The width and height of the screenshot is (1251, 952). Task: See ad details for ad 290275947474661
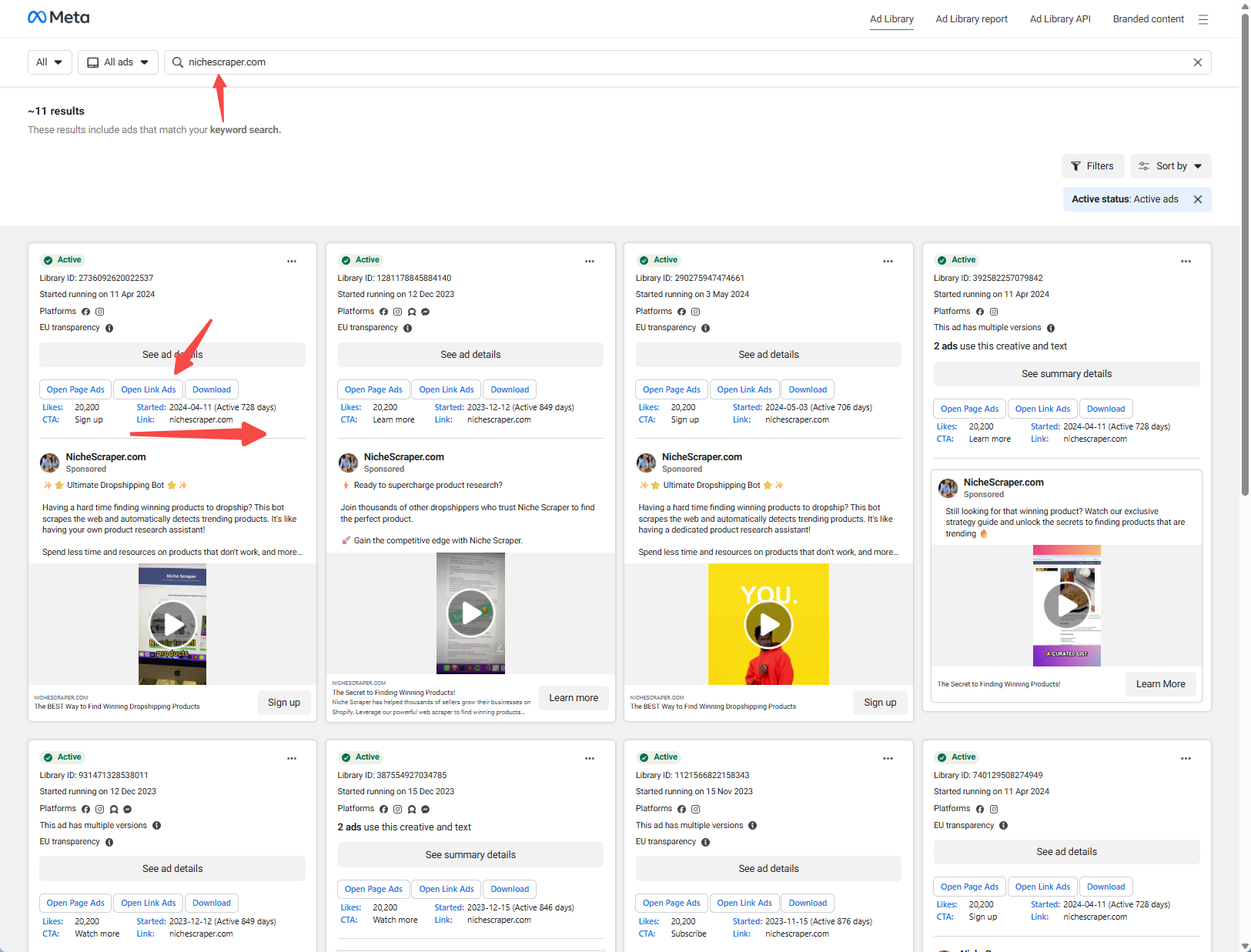tap(768, 355)
